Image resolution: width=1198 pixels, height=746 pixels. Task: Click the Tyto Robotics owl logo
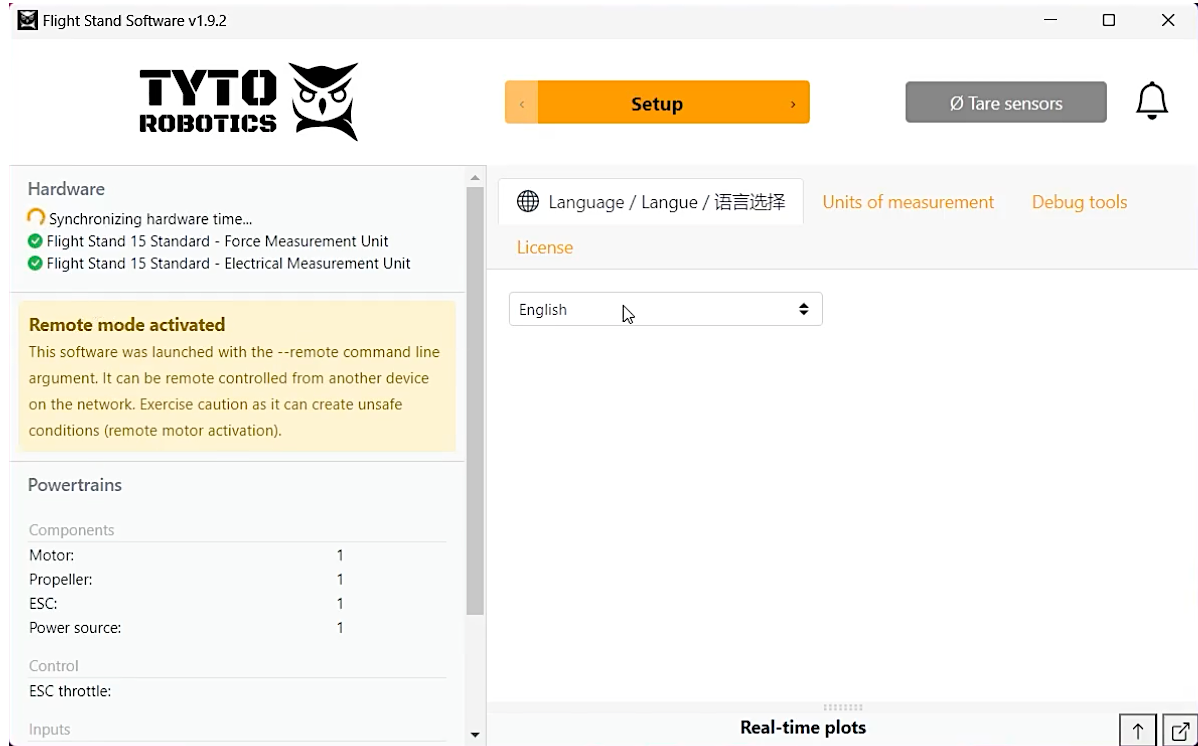tap(323, 101)
